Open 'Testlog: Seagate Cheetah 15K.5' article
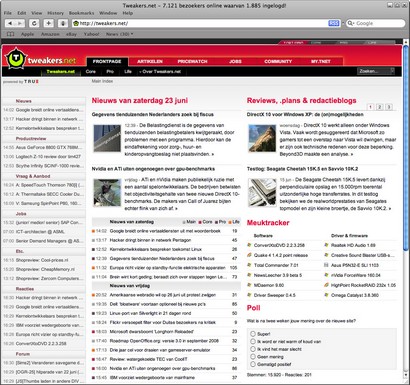 click(x=303, y=169)
